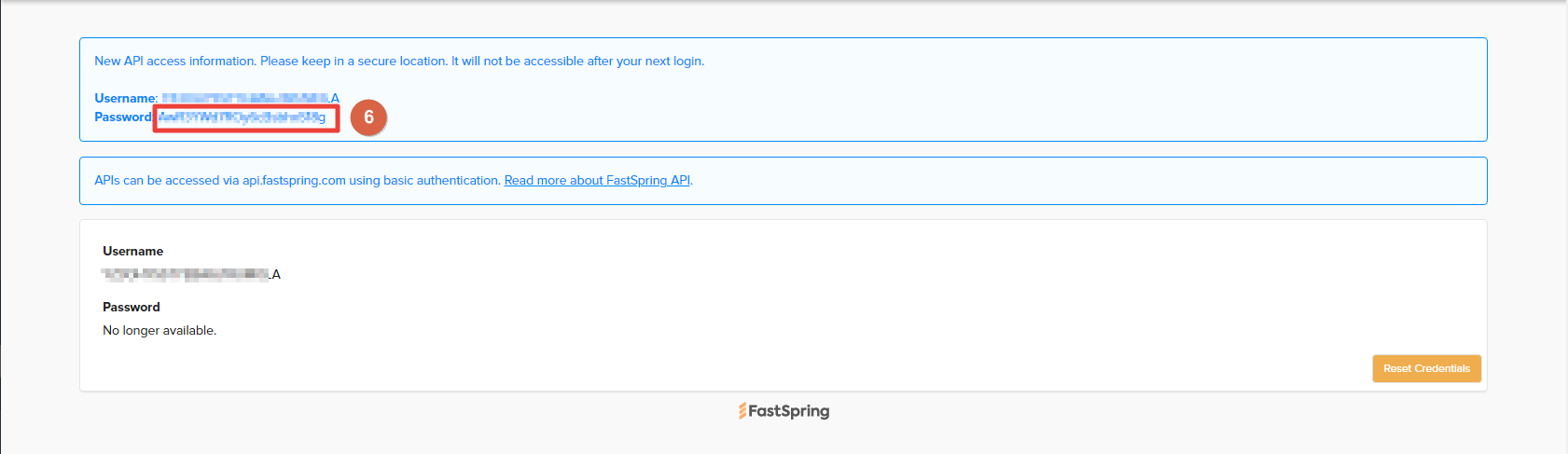Click the FastSpring striped logo mark
Viewport: 1568px width, 454px height.
click(742, 411)
